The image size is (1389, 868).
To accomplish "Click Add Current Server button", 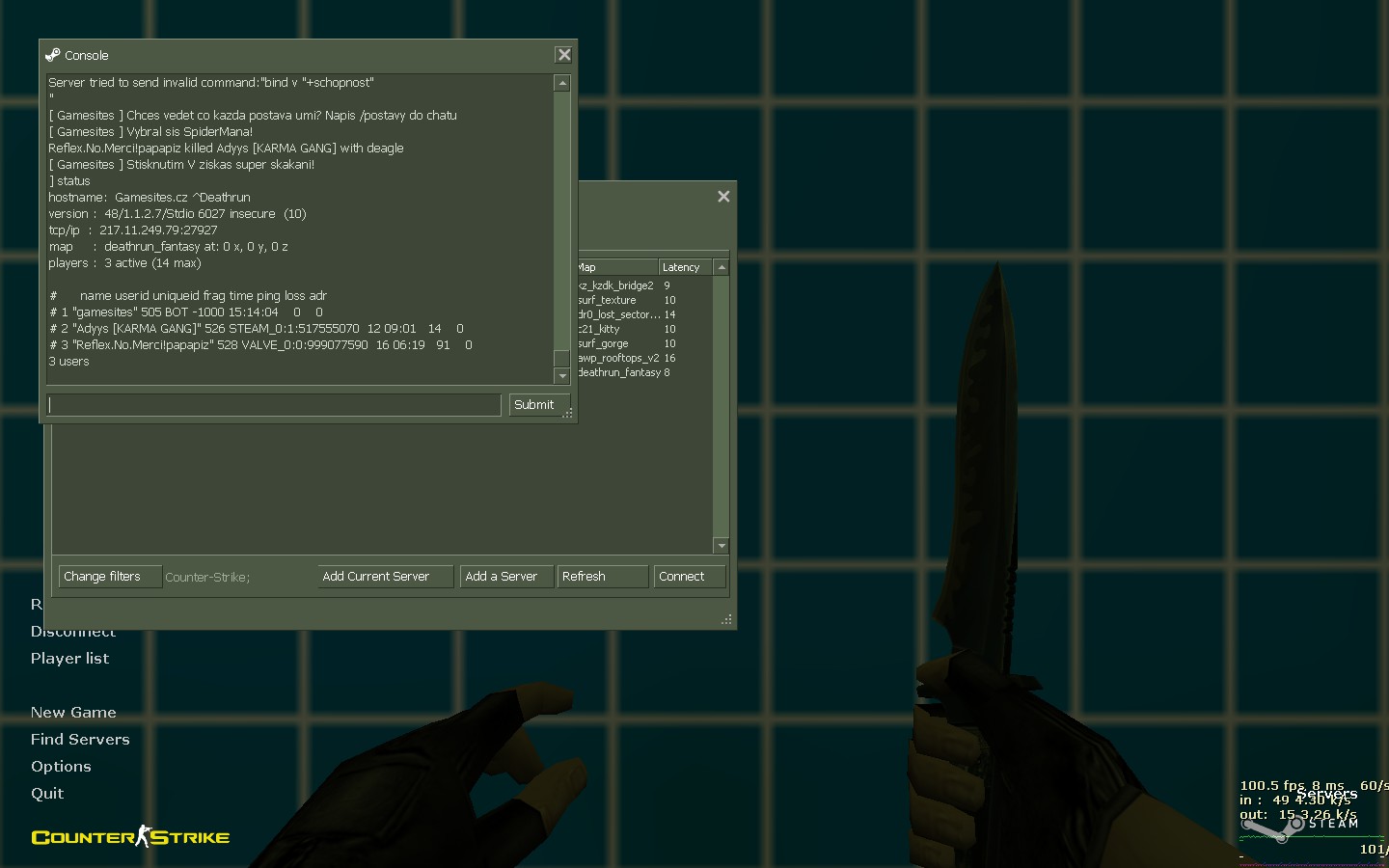I will click(x=385, y=577).
